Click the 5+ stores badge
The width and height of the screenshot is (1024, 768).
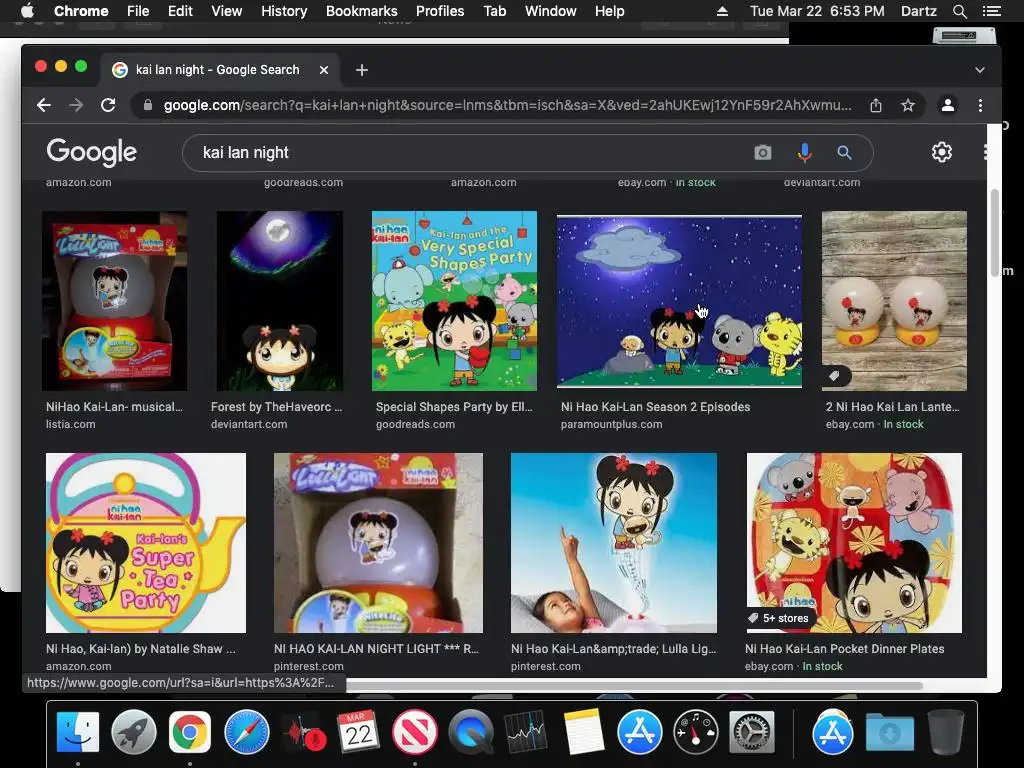[778, 618]
